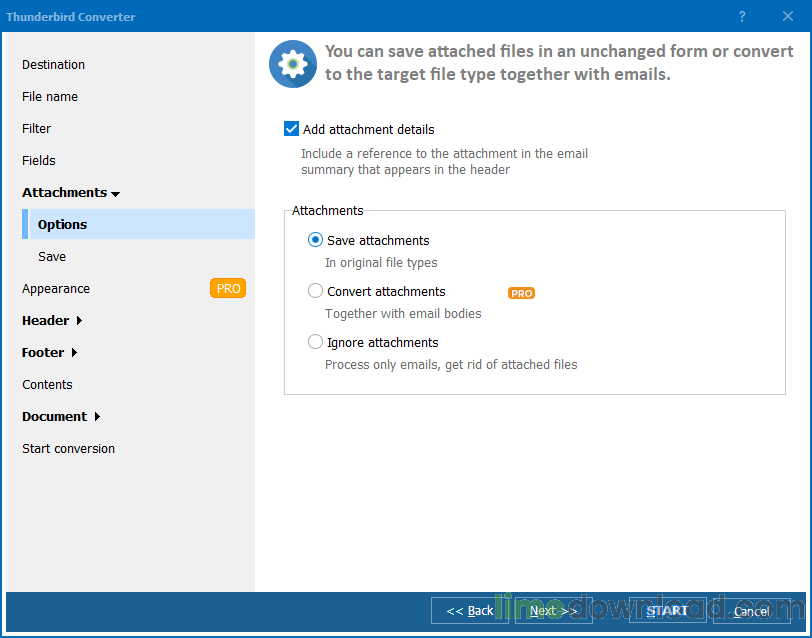Image resolution: width=812 pixels, height=638 pixels.
Task: Click the PRO badge next to Appearance
Action: (227, 288)
